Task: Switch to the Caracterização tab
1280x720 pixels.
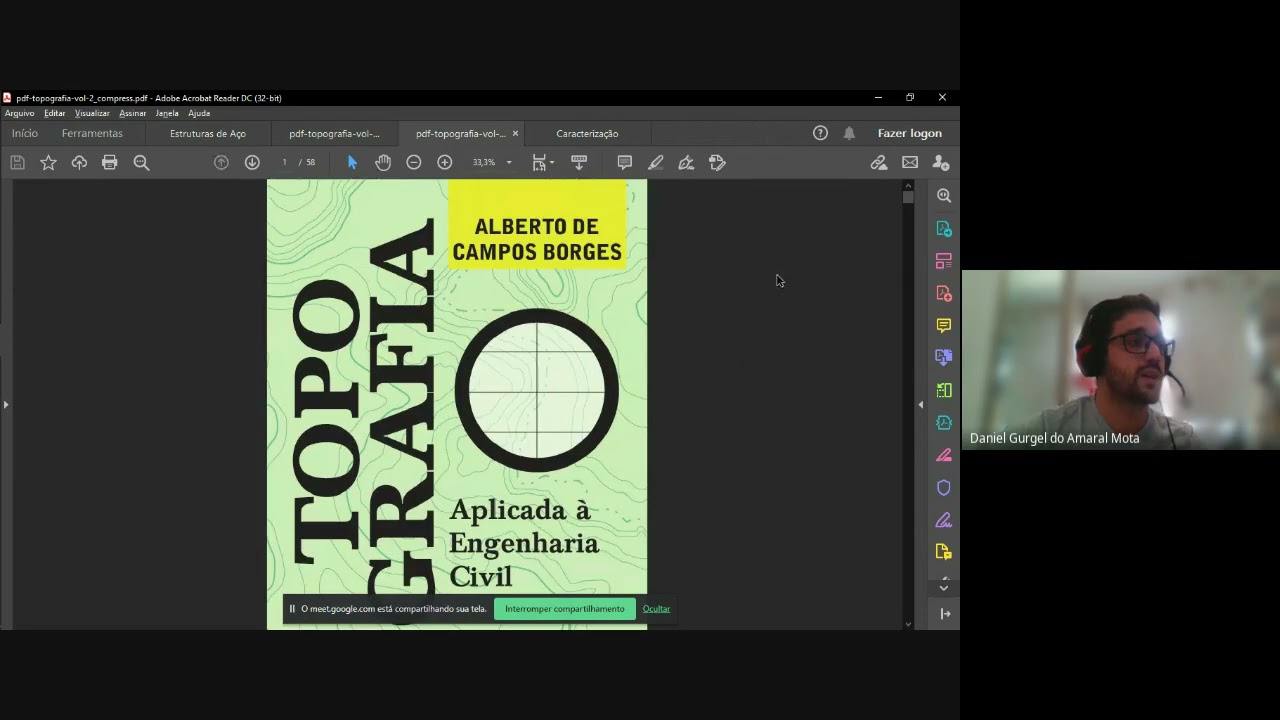Action: pyautogui.click(x=587, y=133)
